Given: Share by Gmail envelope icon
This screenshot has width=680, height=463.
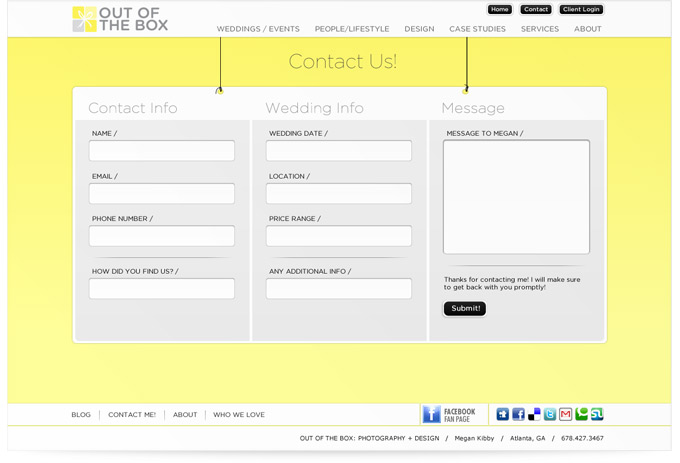Looking at the screenshot, I should [565, 414].
